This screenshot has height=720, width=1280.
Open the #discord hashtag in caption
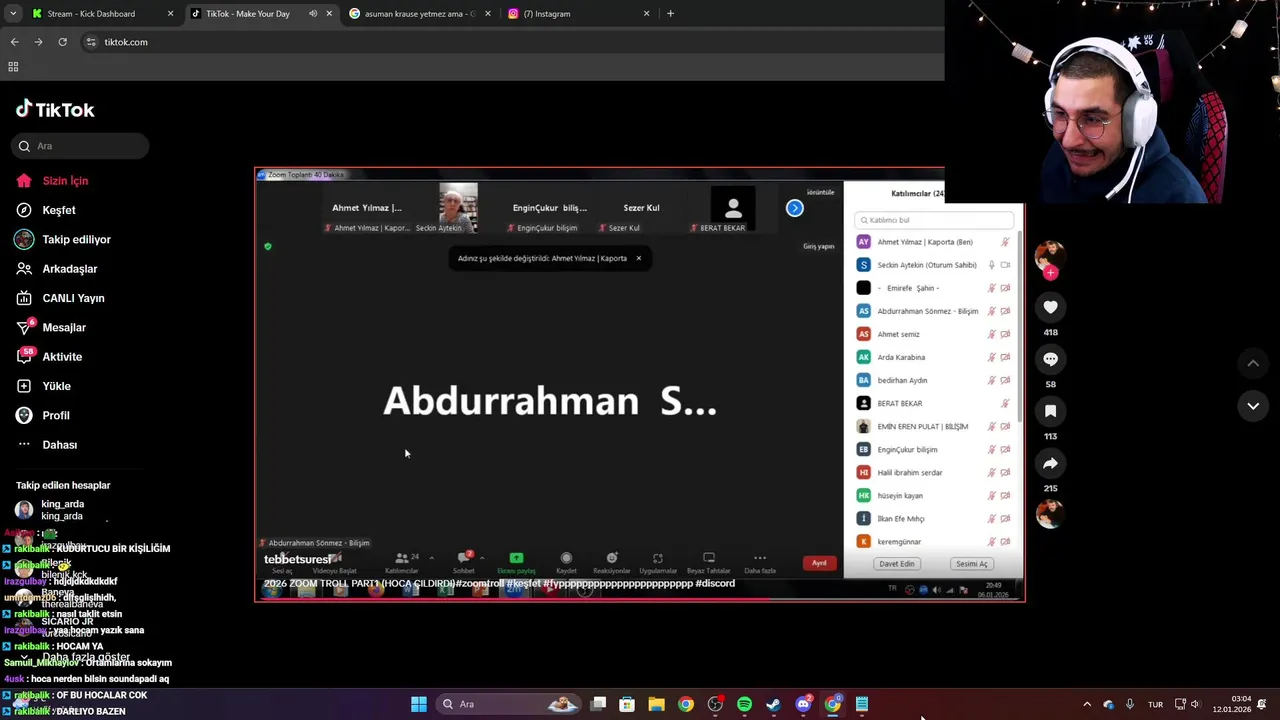[x=715, y=583]
